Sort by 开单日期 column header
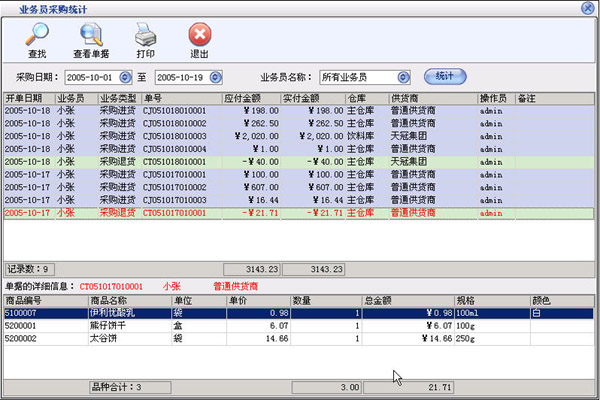The image size is (600, 400). pyautogui.click(x=26, y=99)
